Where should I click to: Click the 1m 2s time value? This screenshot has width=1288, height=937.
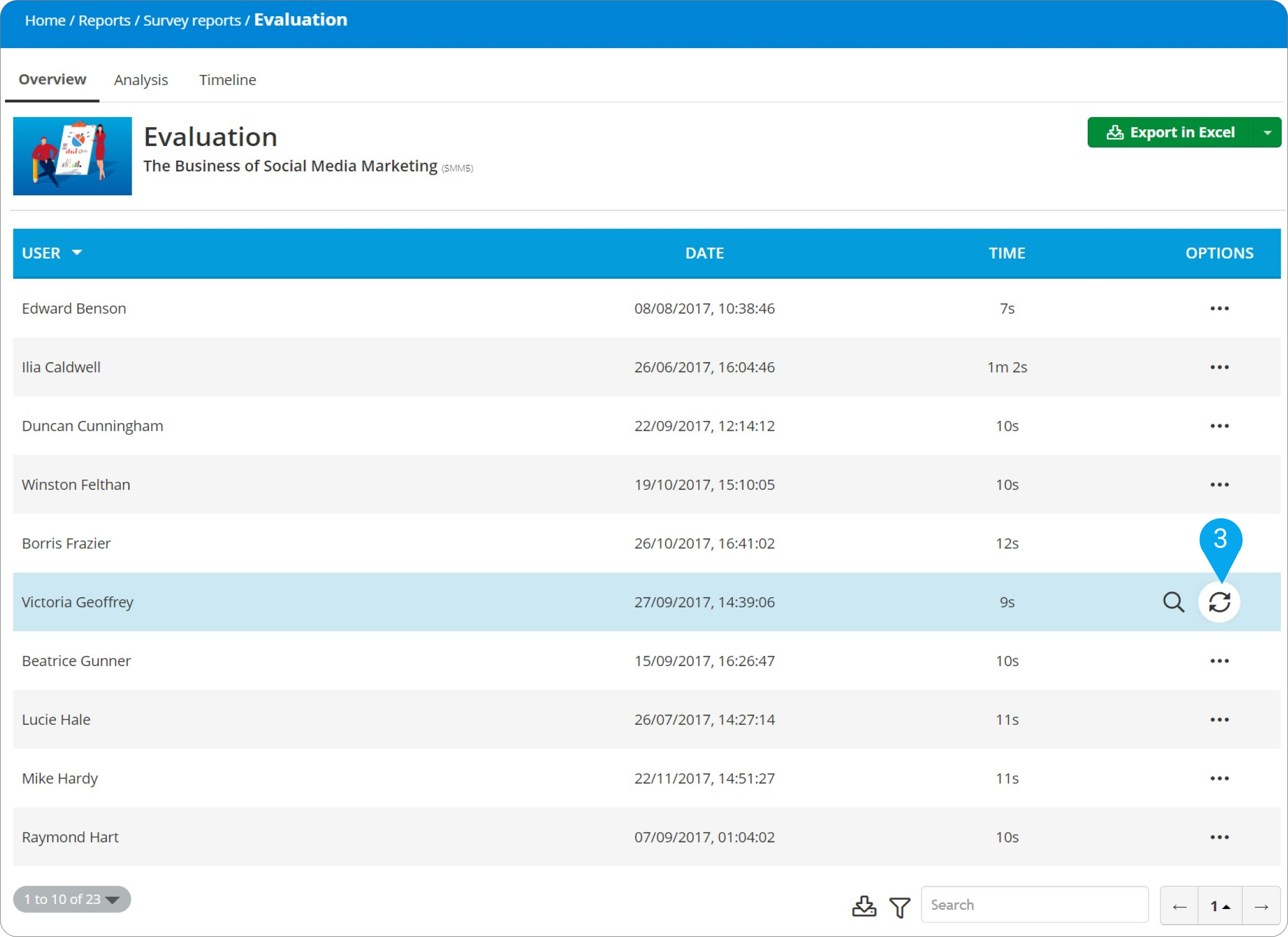point(1007,367)
